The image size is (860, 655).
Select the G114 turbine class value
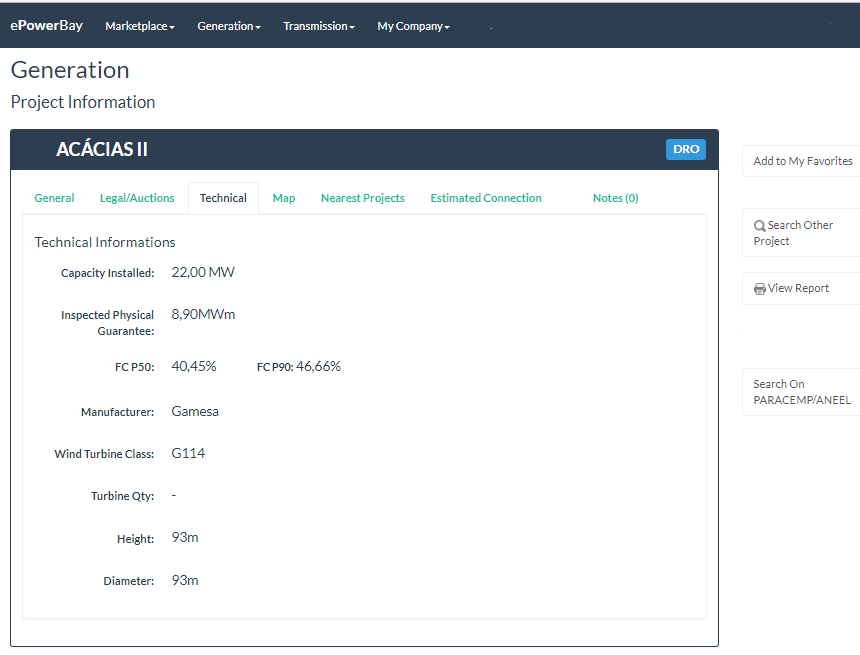coord(188,453)
